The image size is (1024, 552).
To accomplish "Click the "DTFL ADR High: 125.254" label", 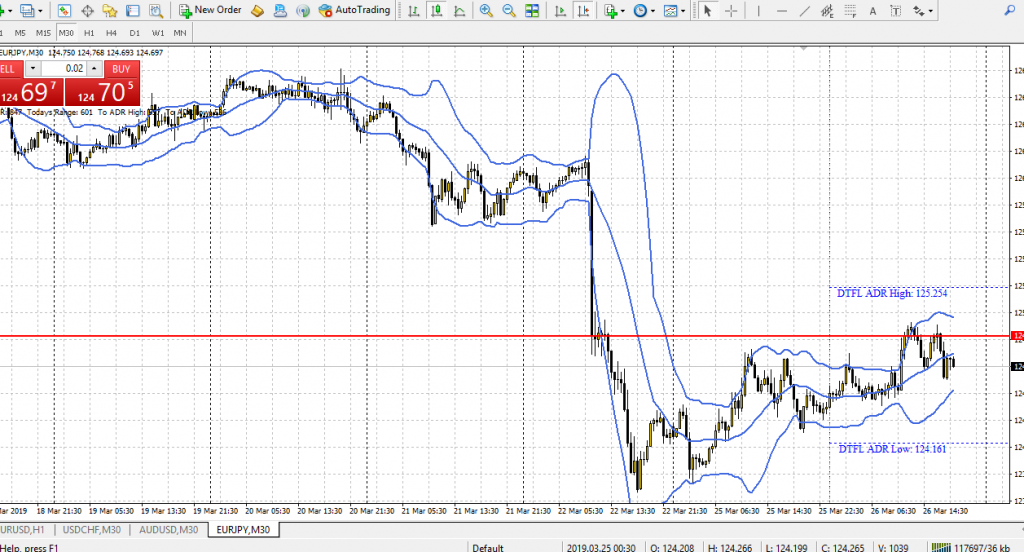I will click(892, 293).
